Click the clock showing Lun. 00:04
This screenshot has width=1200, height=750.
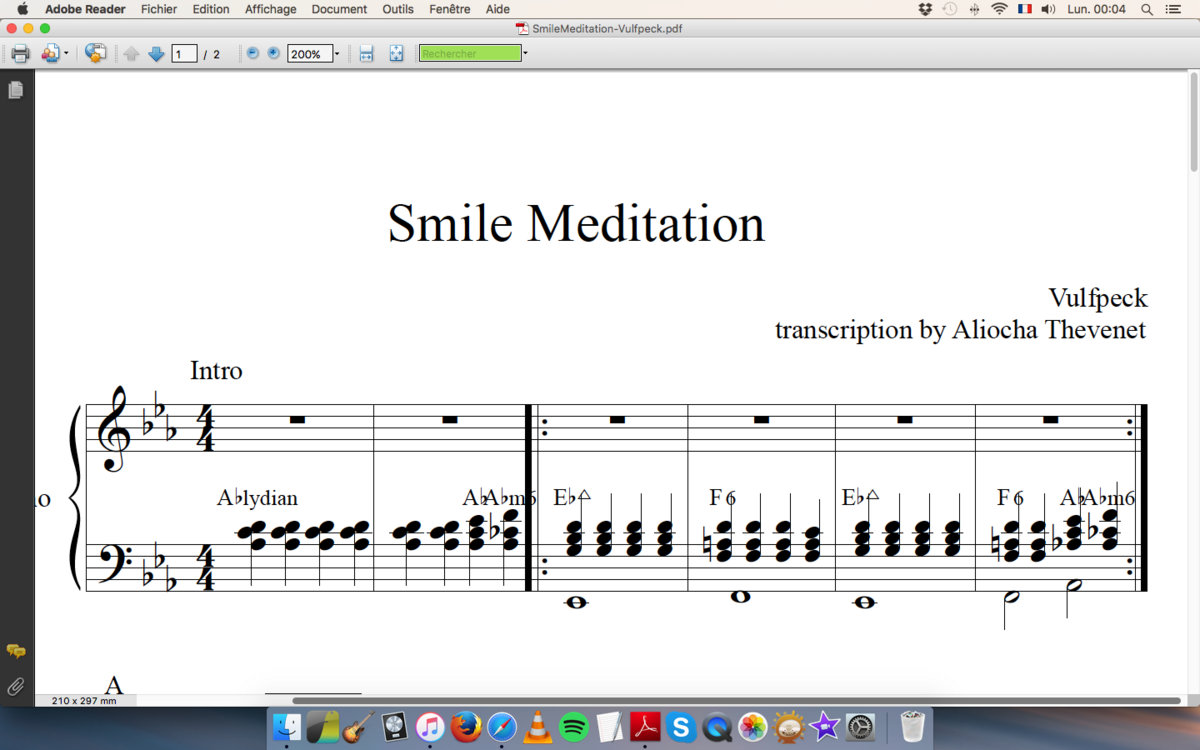pos(1096,9)
